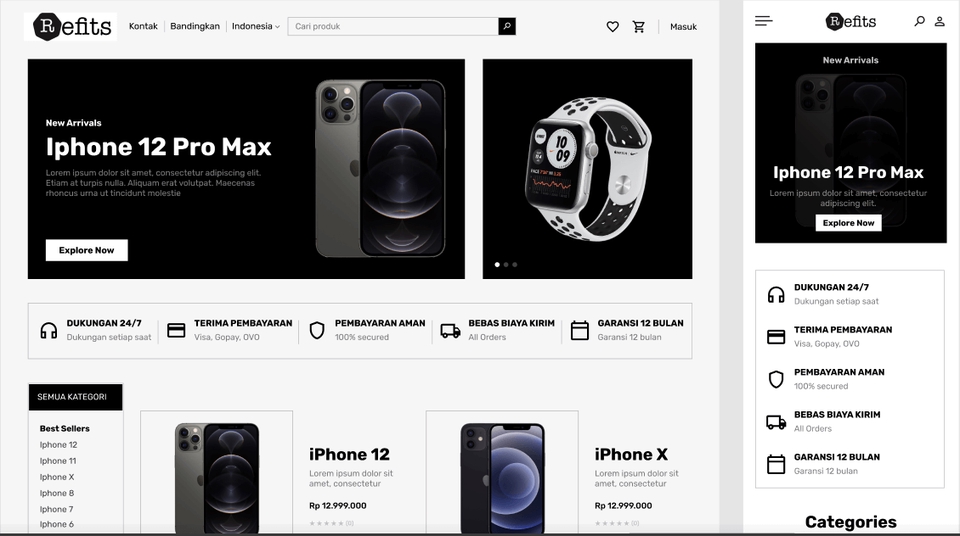Focus the Cari produk search field
The width and height of the screenshot is (960, 536).
[x=393, y=26]
